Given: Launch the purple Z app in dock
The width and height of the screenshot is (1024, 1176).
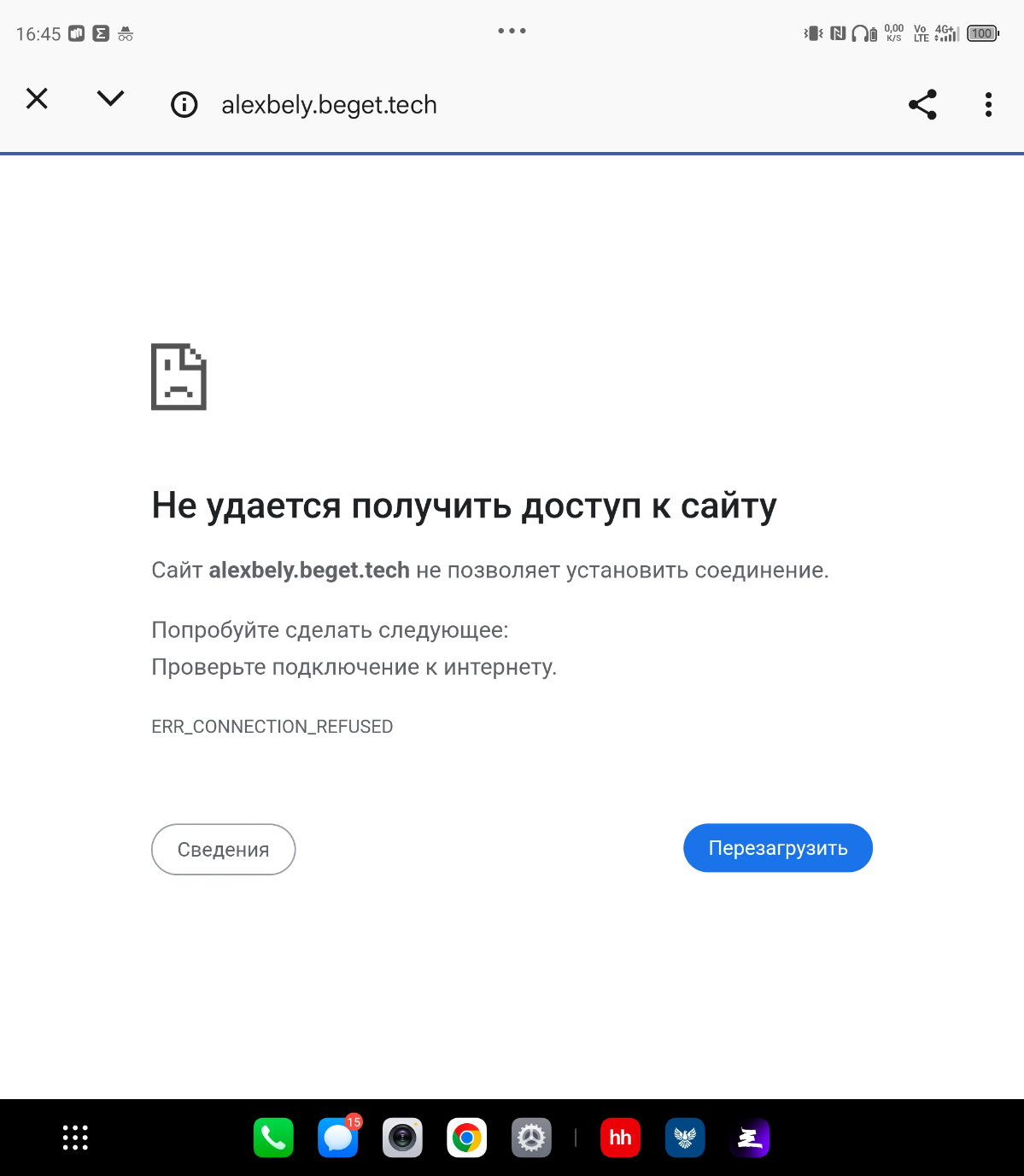Looking at the screenshot, I should pyautogui.click(x=750, y=1138).
